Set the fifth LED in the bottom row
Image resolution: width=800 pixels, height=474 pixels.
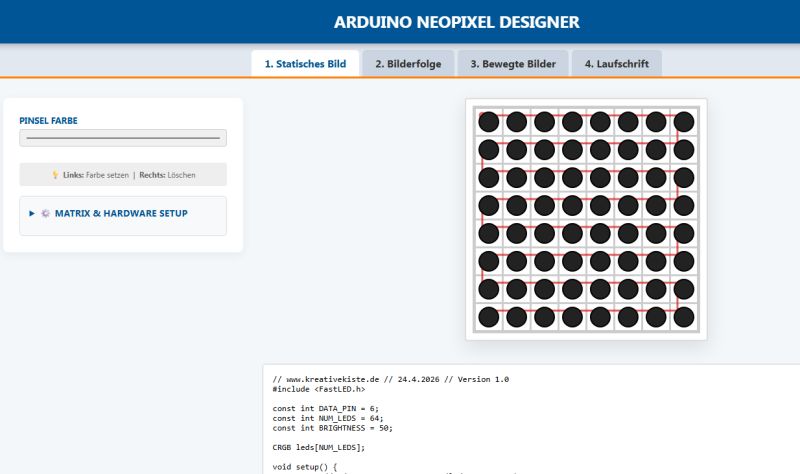(x=600, y=318)
